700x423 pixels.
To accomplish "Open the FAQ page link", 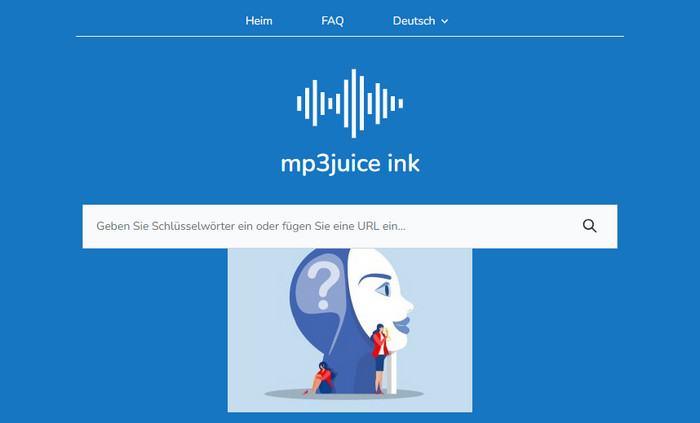I will click(333, 21).
